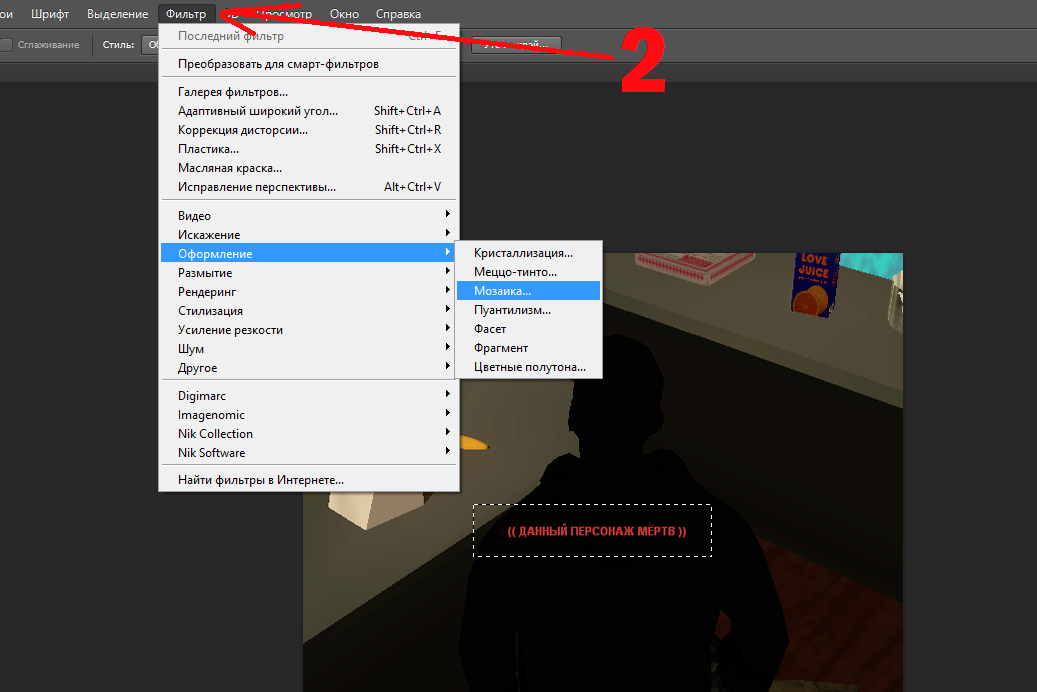Choose Пуантилизм filter
Screen dimensions: 1037x692
[528, 310]
